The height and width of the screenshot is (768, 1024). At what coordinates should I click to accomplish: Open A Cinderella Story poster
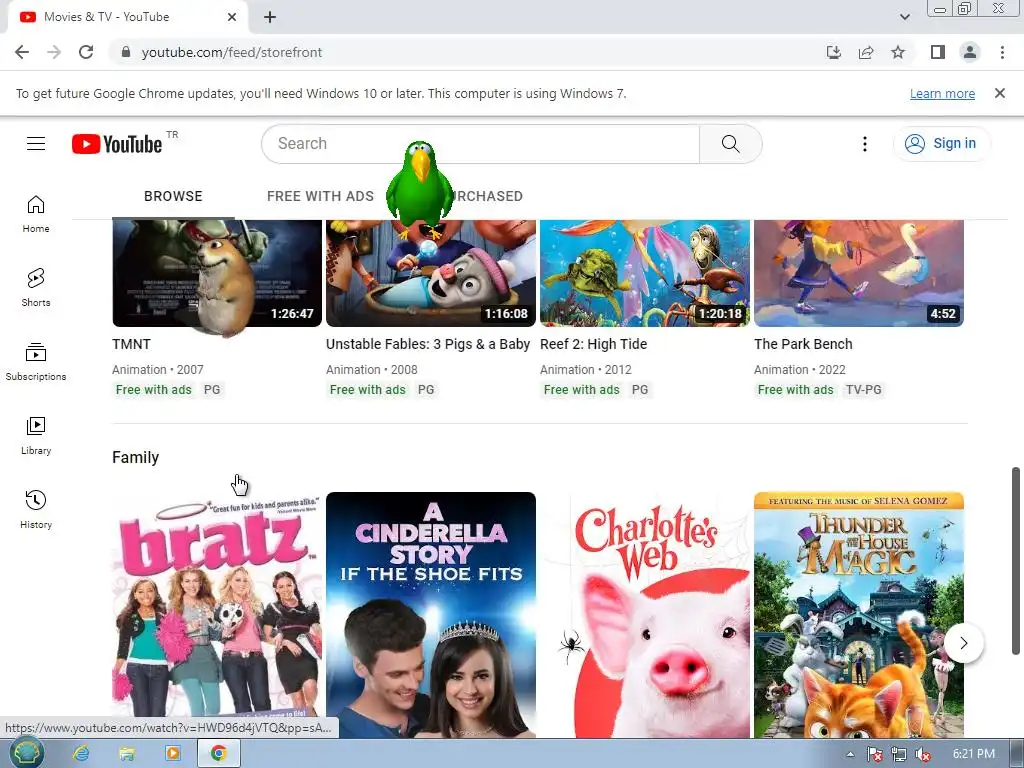click(x=431, y=615)
